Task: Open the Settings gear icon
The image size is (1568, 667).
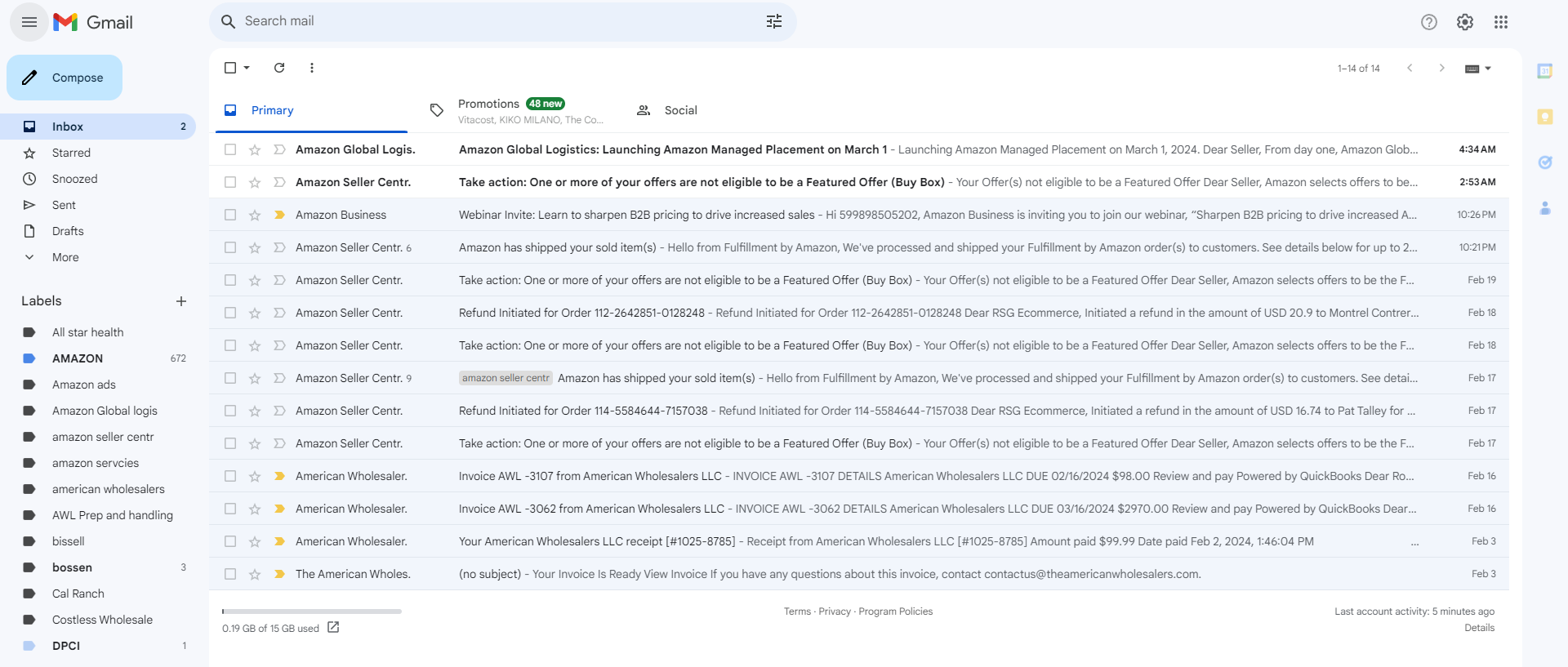Action: pos(1465,22)
